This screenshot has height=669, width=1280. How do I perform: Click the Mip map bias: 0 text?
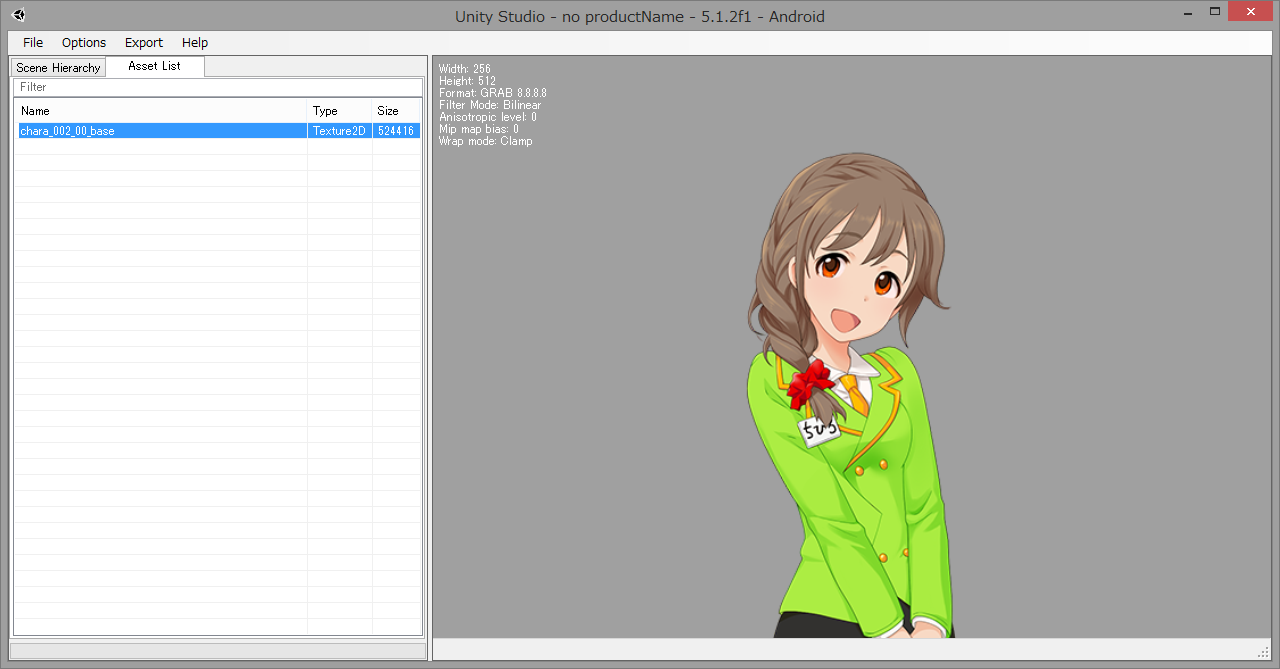point(478,129)
